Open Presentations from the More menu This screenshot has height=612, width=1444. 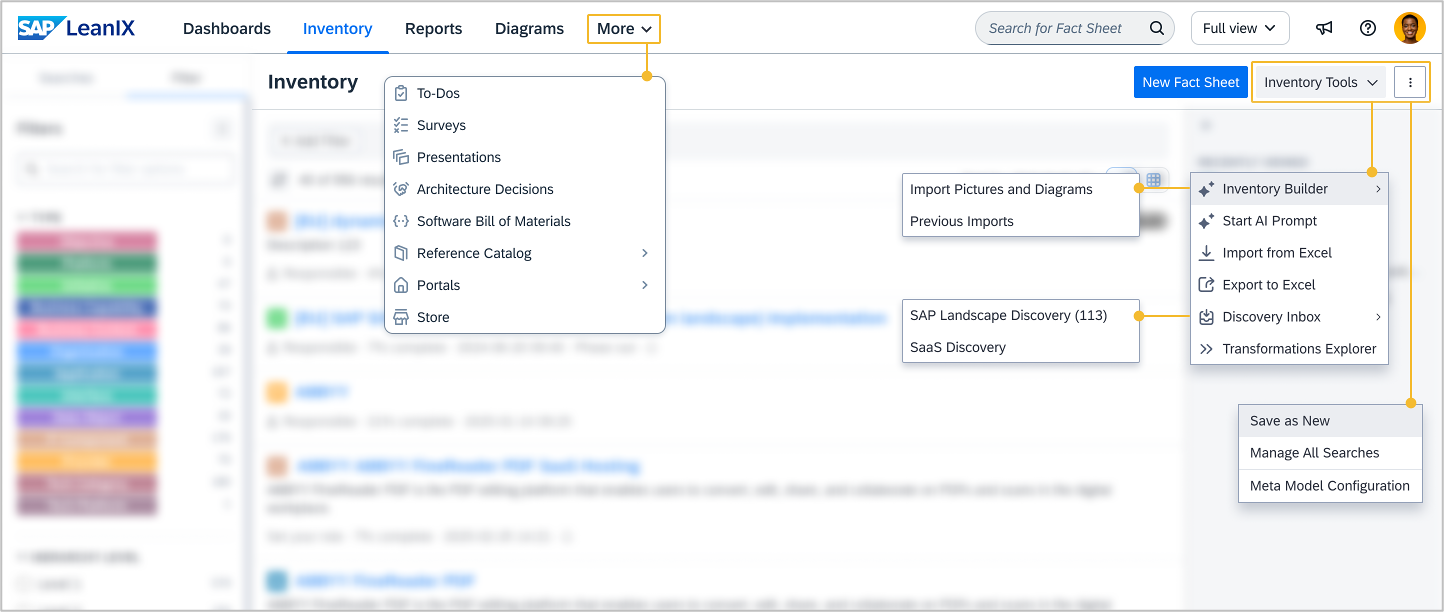point(525,157)
